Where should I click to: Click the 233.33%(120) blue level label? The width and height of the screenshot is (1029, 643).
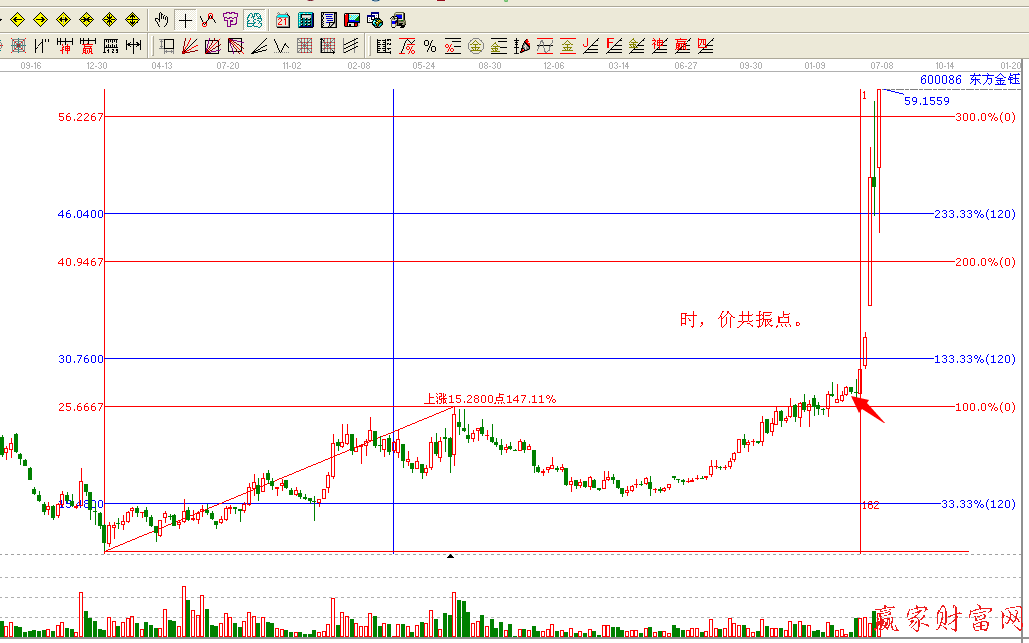(x=980, y=214)
